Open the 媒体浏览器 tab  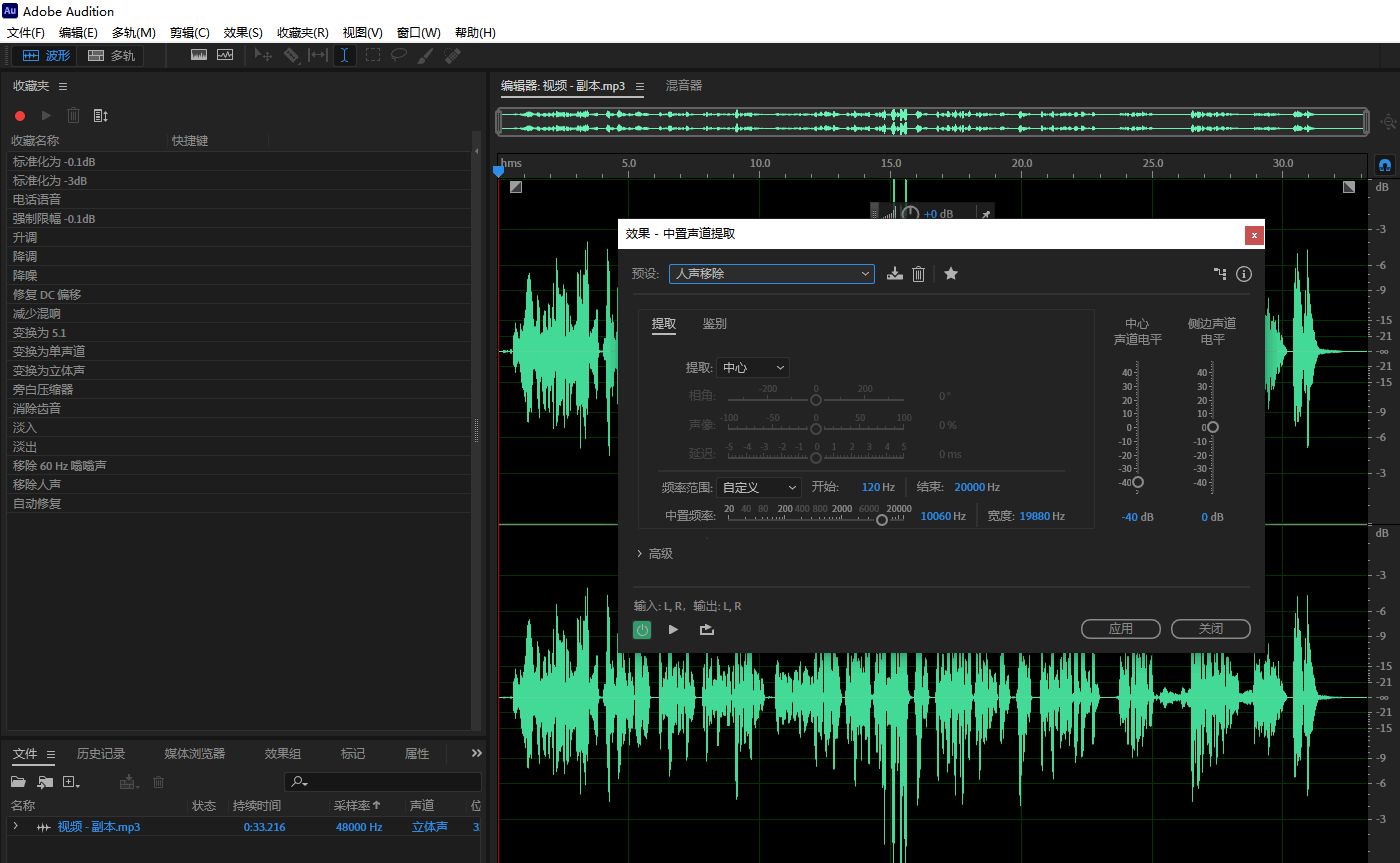coord(195,753)
